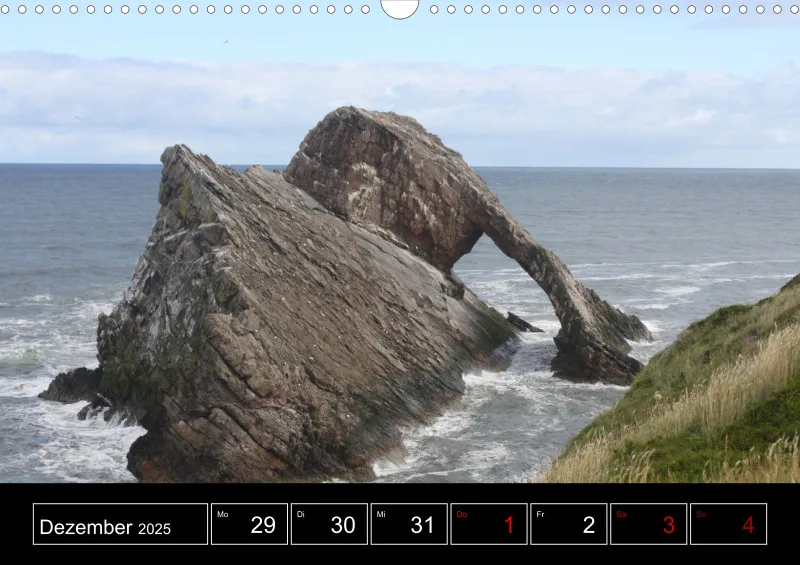This screenshot has height=565, width=800.
Task: Click the first spiral binding hole at left
Action: (5, 9)
